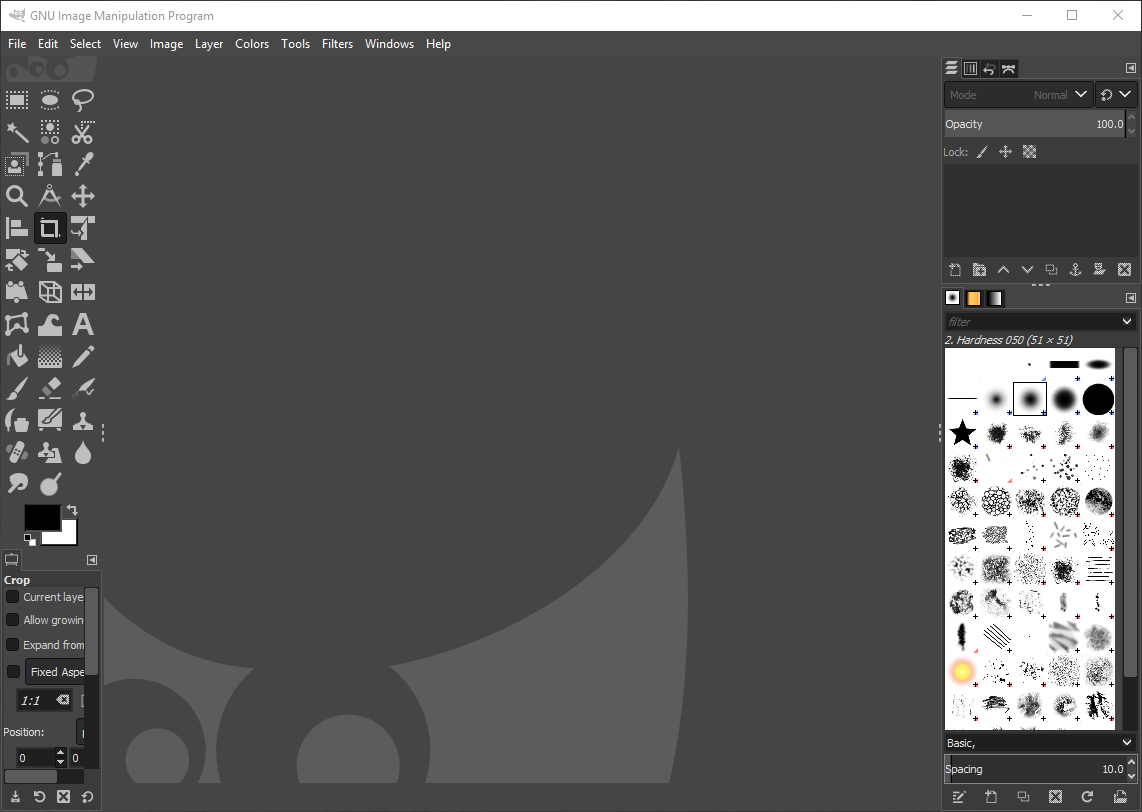Select the Text tool
The height and width of the screenshot is (812, 1142).
pyautogui.click(x=82, y=325)
